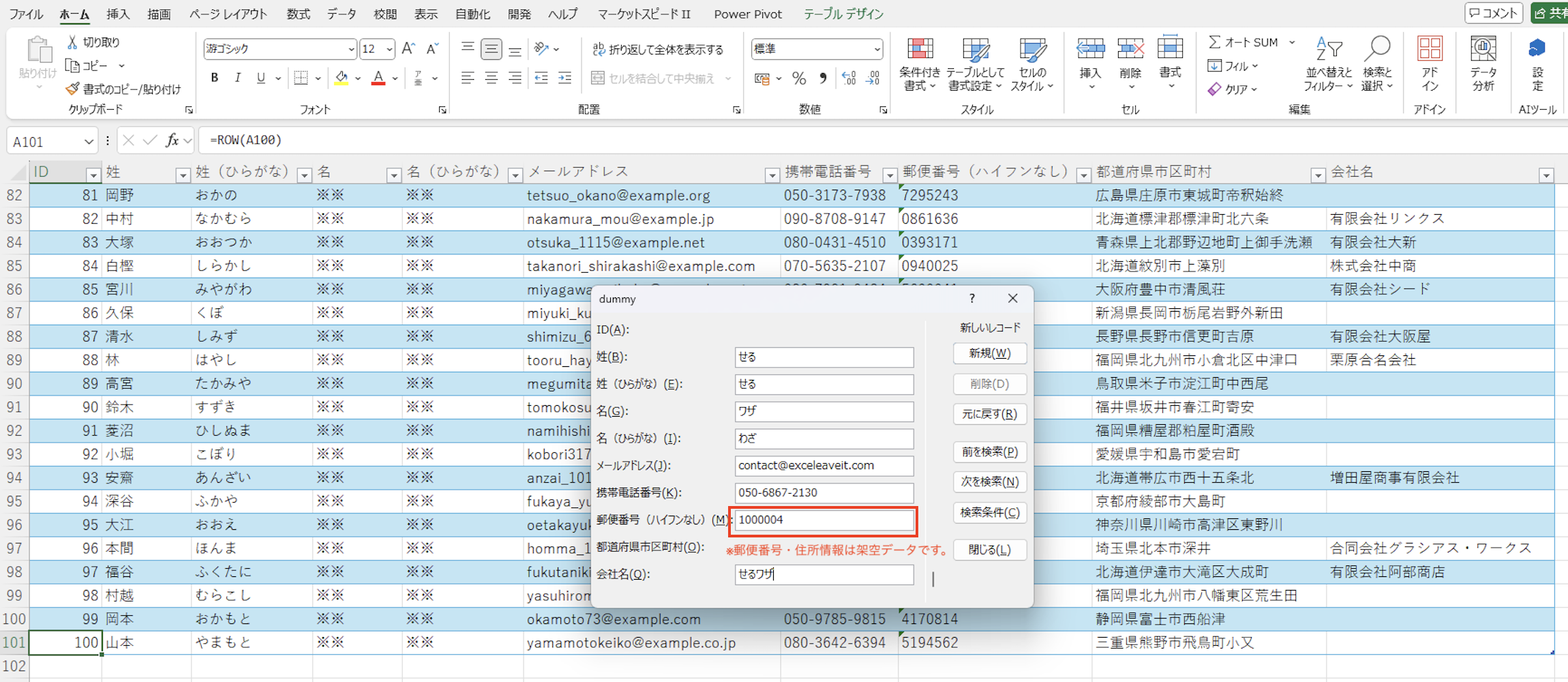Toggle middle vertical align button

point(491,48)
